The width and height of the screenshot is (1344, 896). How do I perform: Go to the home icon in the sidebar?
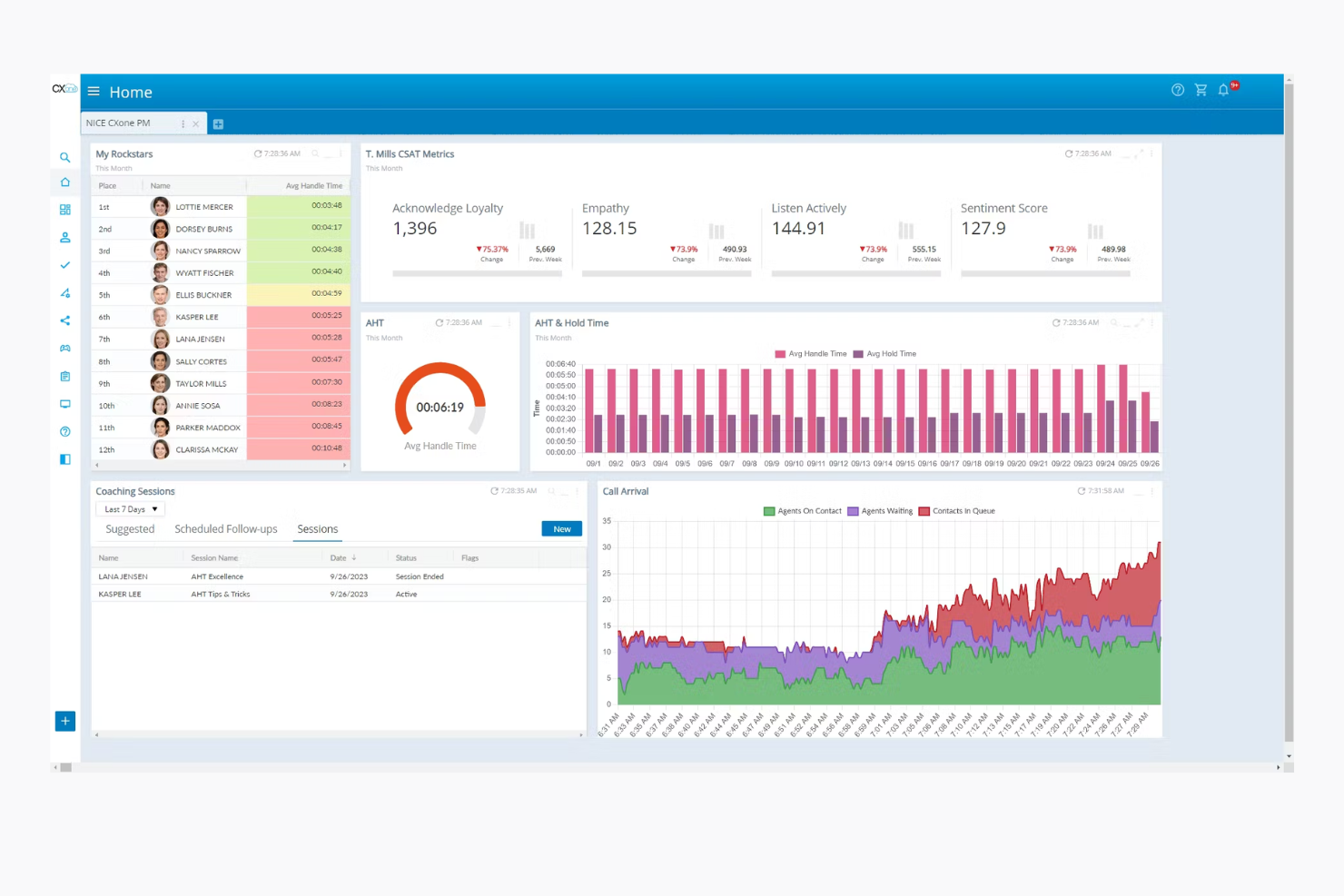pyautogui.click(x=65, y=182)
